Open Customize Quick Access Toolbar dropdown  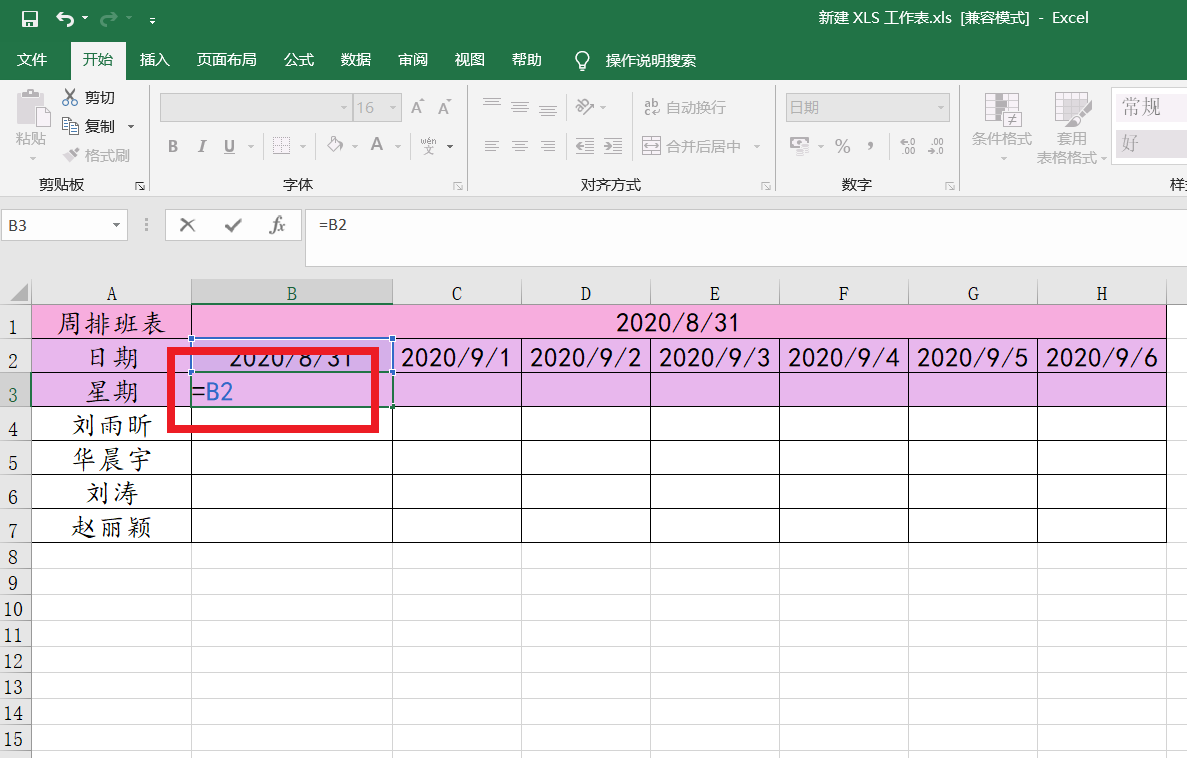(x=152, y=20)
